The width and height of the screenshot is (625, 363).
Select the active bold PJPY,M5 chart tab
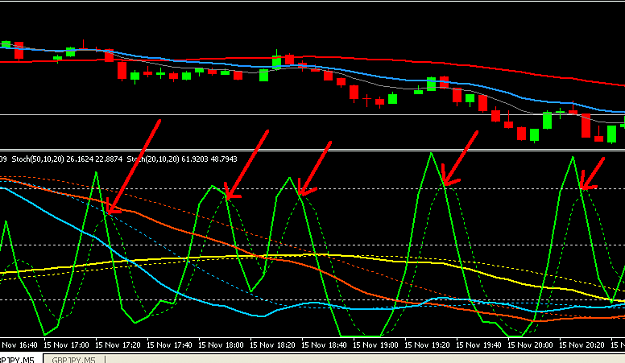tap(18, 359)
